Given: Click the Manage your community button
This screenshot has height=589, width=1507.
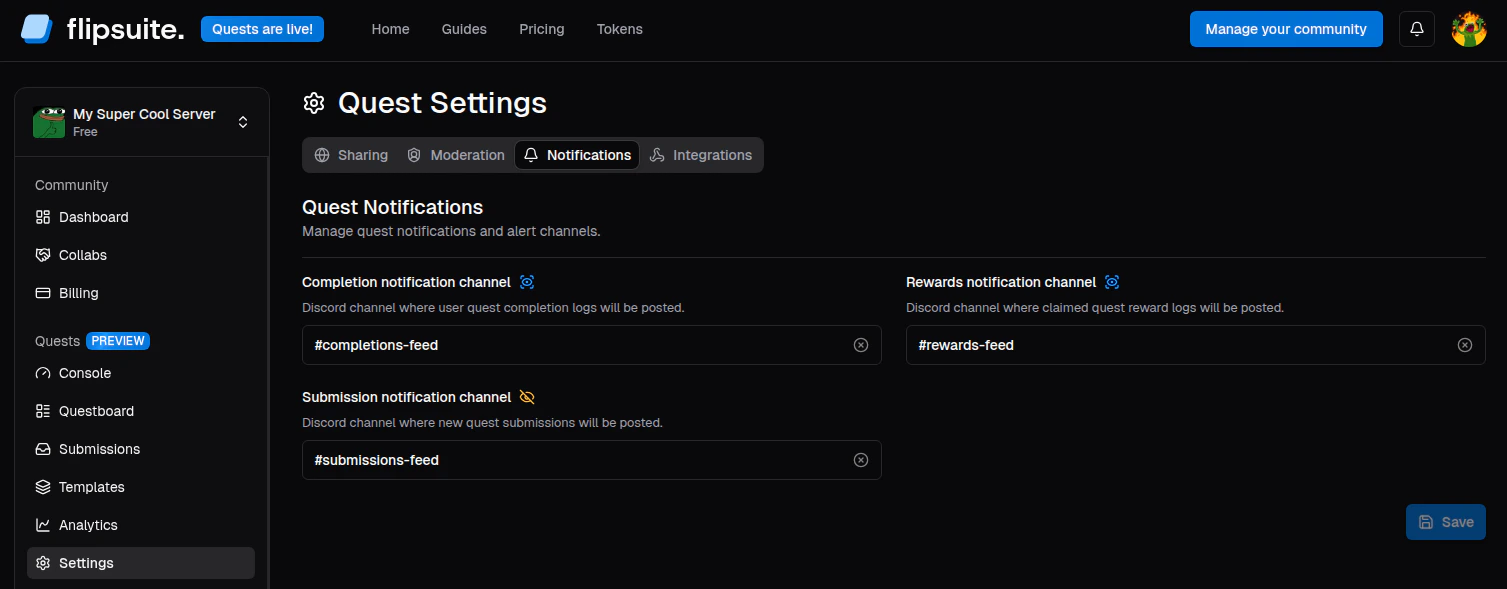Looking at the screenshot, I should [x=1286, y=29].
